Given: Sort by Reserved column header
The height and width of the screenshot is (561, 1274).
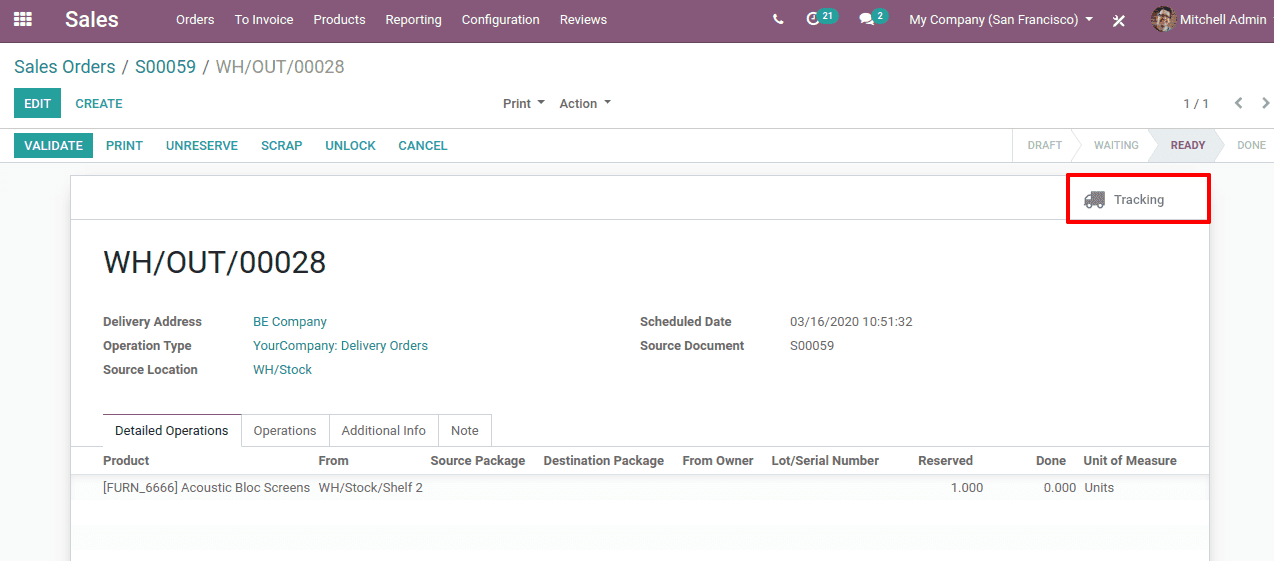Looking at the screenshot, I should (x=945, y=461).
